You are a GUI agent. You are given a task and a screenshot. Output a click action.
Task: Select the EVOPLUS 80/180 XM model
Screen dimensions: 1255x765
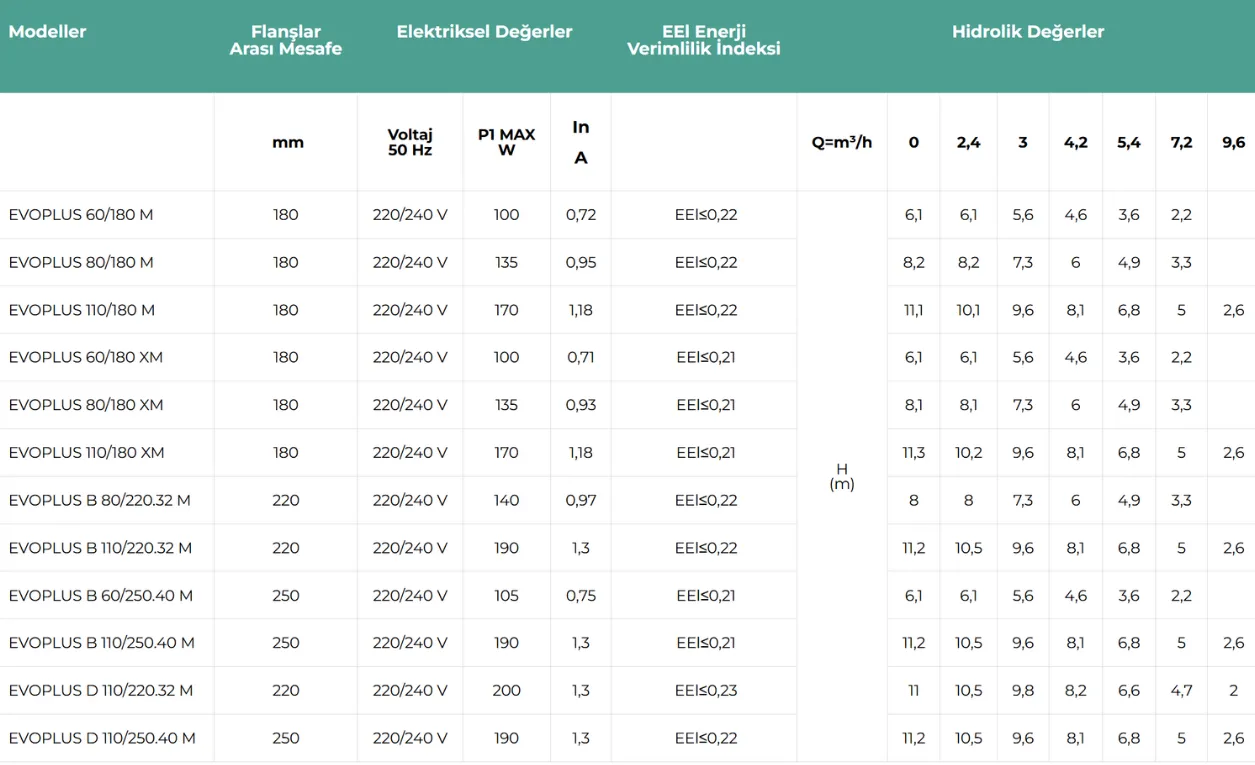tap(86, 405)
